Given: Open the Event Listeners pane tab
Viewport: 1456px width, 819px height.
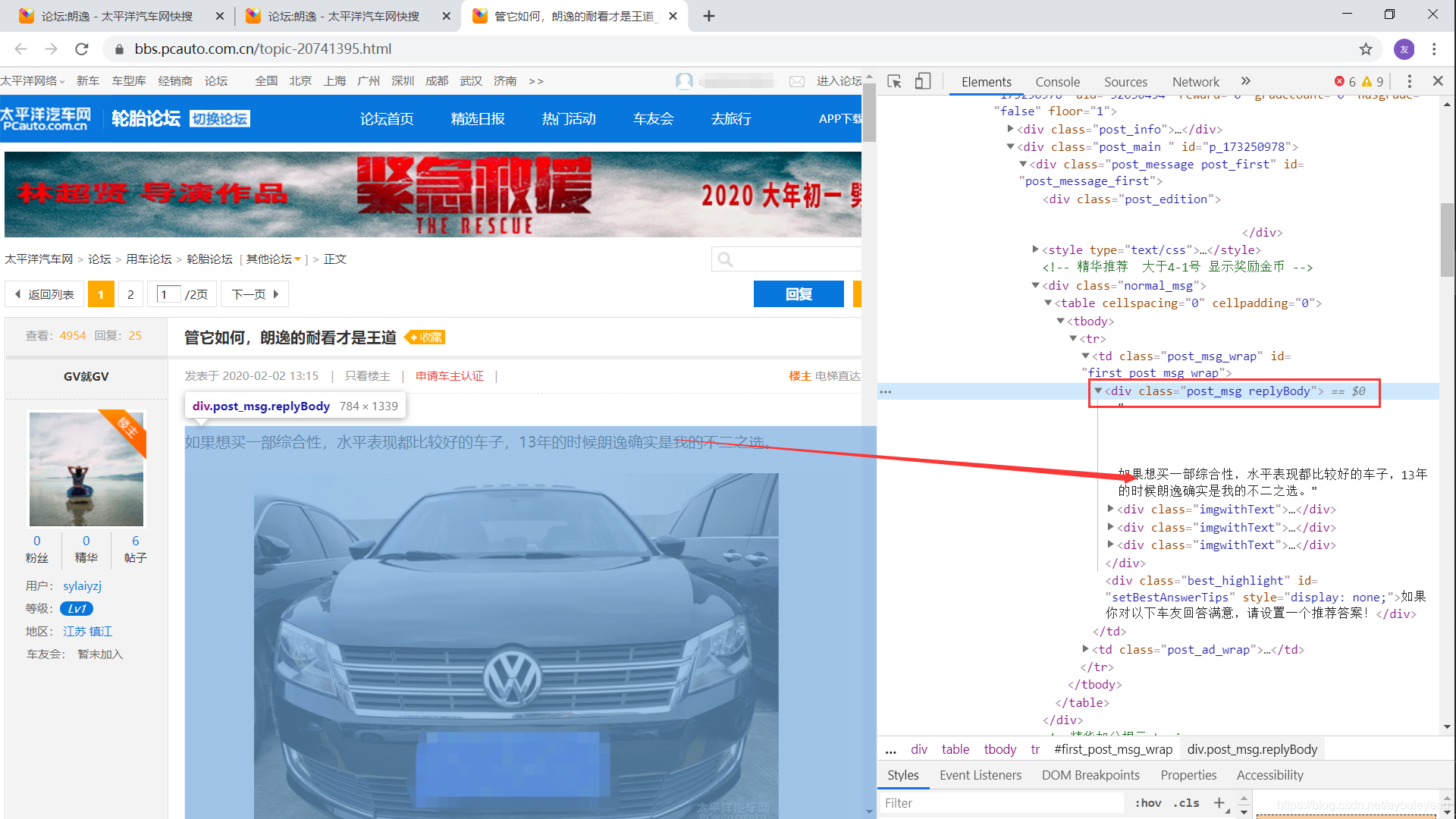Looking at the screenshot, I should point(981,775).
